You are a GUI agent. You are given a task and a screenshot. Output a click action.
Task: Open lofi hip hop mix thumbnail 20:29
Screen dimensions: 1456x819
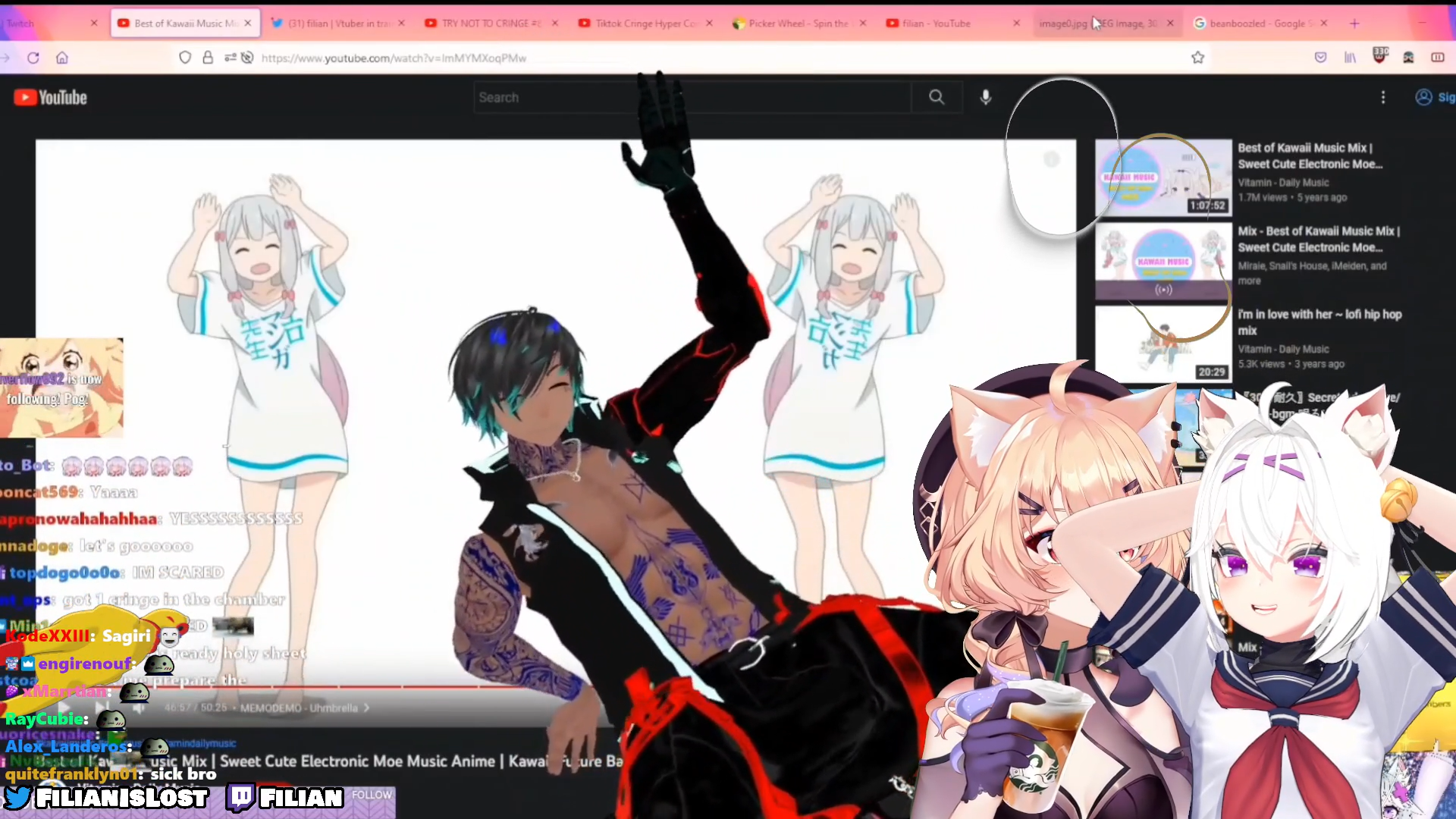click(x=1163, y=344)
